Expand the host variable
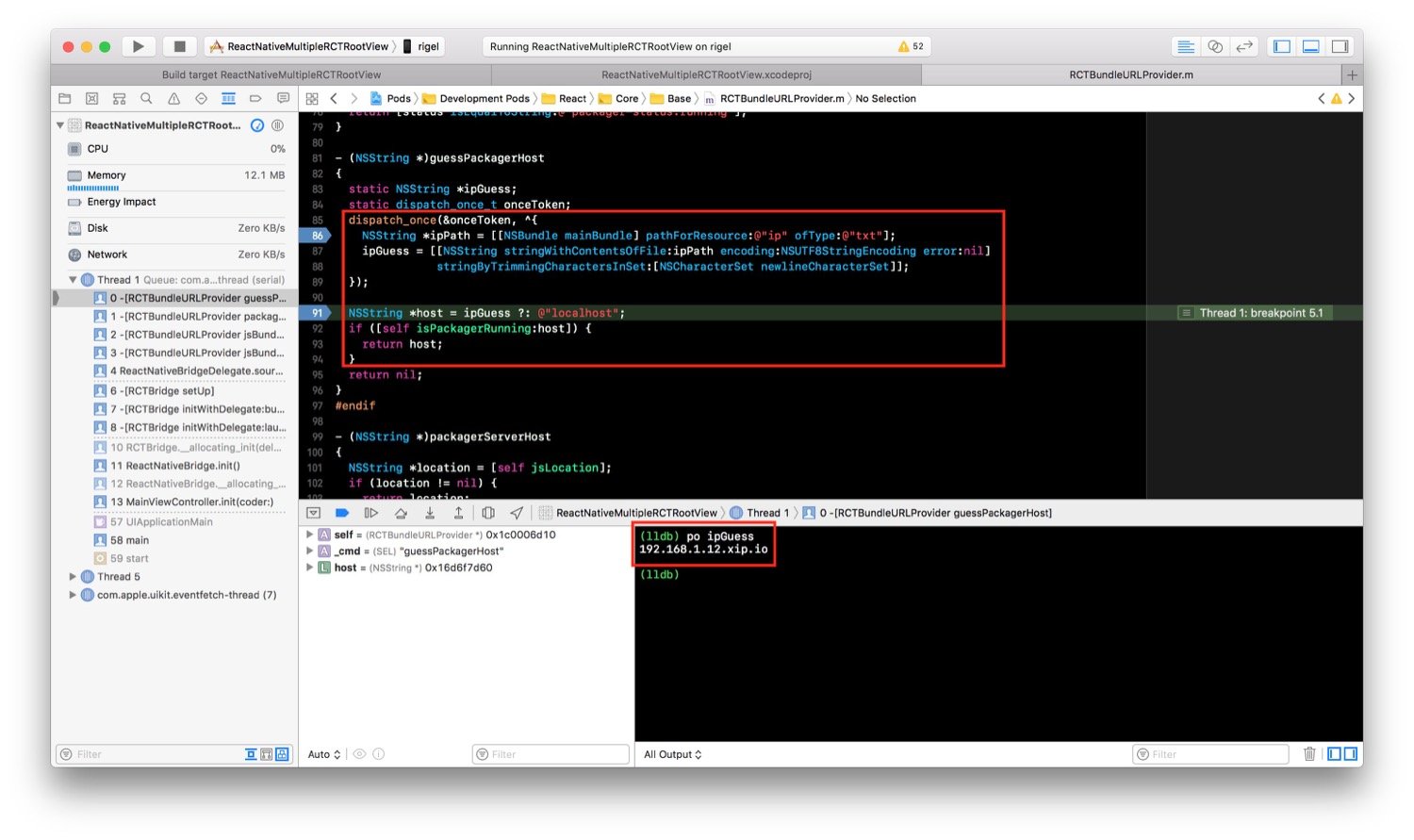The image size is (1414, 840). (309, 568)
